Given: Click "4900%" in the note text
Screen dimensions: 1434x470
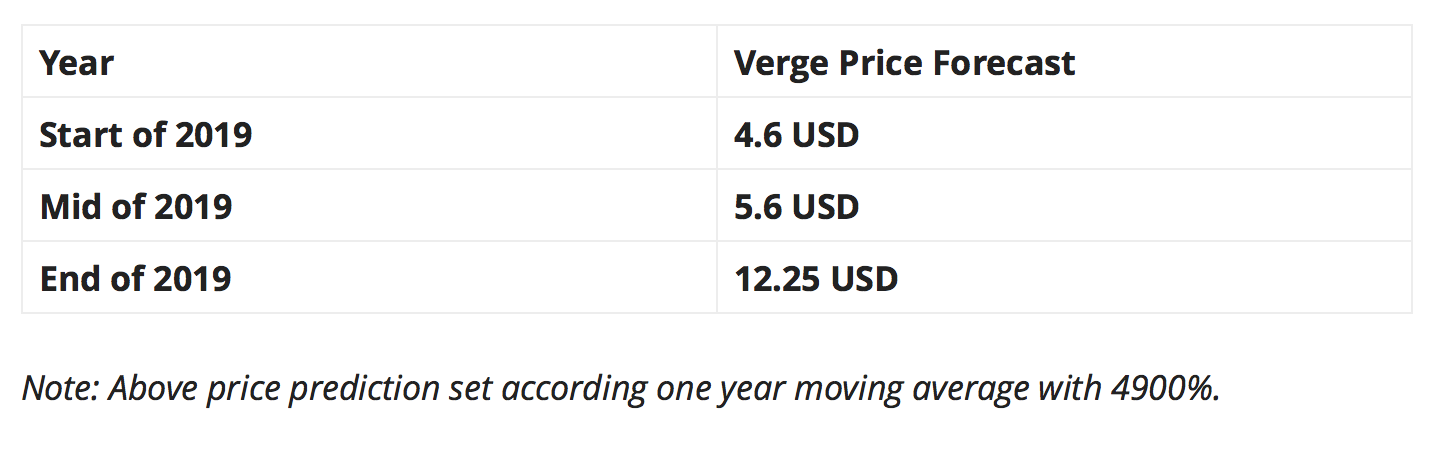Looking at the screenshot, I should point(1164,388).
